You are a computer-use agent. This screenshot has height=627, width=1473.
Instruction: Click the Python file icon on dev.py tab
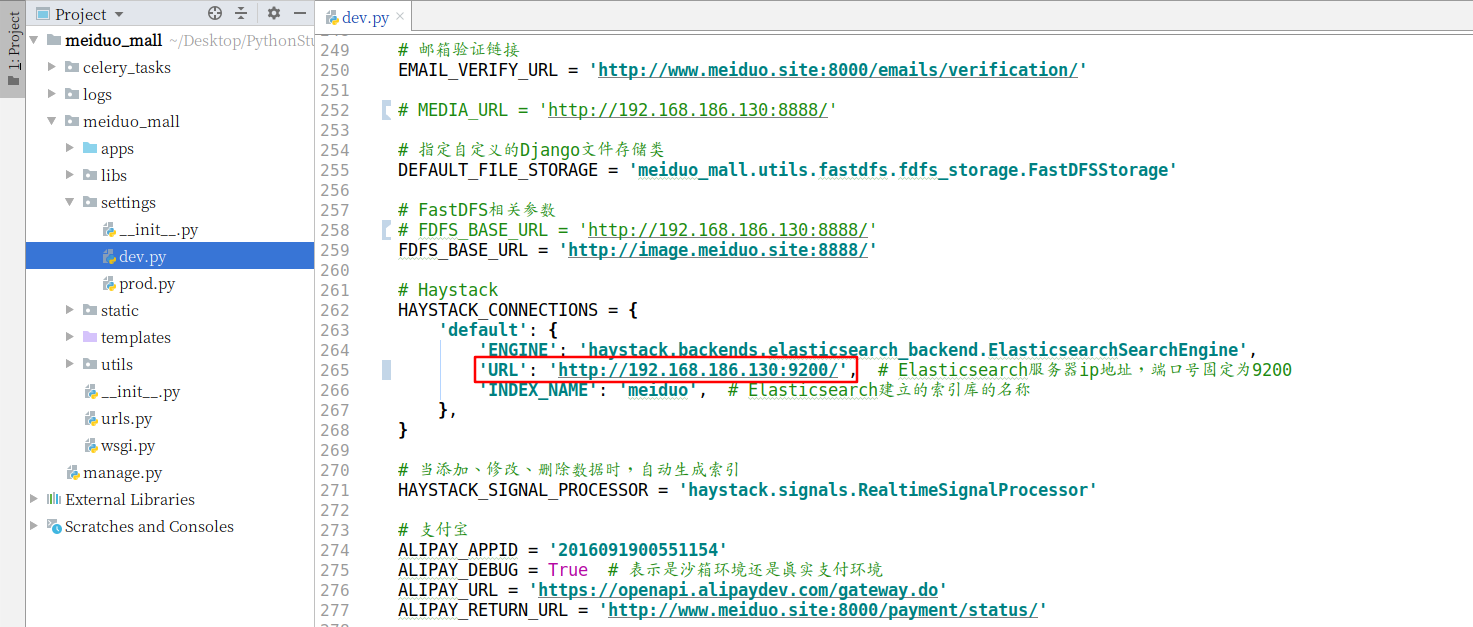[330, 16]
